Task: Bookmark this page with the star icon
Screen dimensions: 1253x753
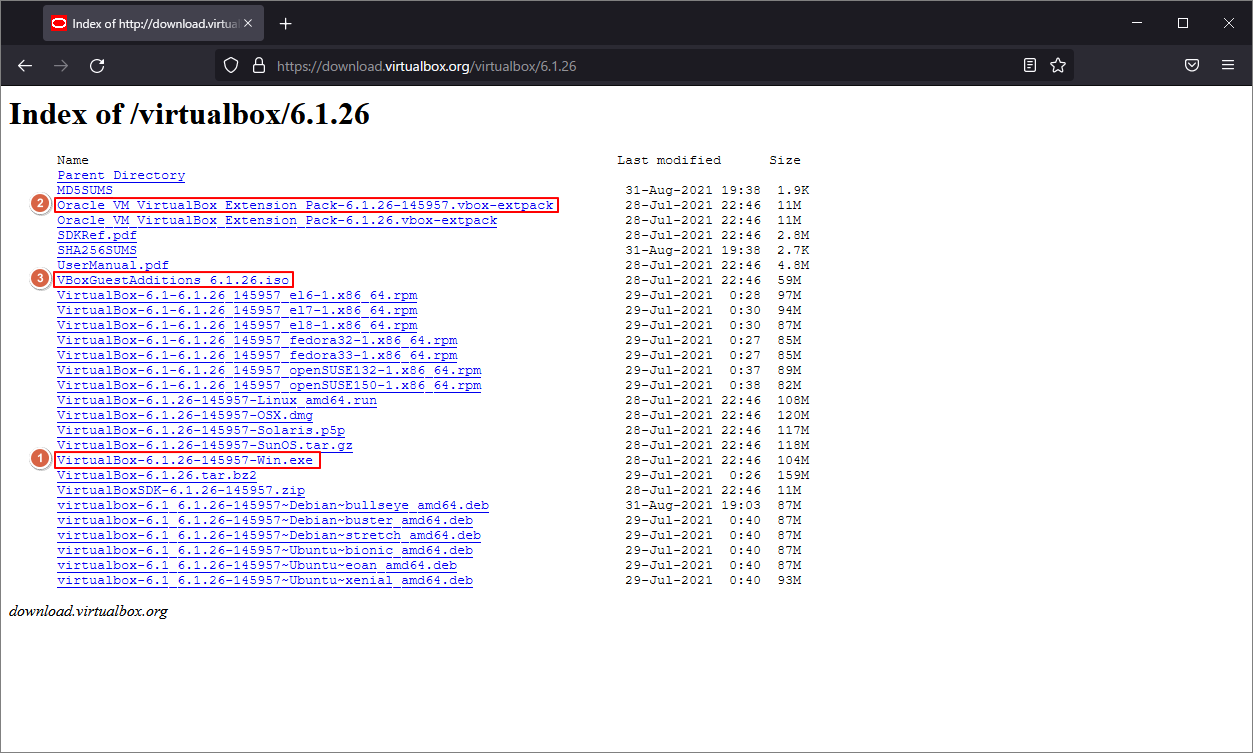Action: (1058, 66)
